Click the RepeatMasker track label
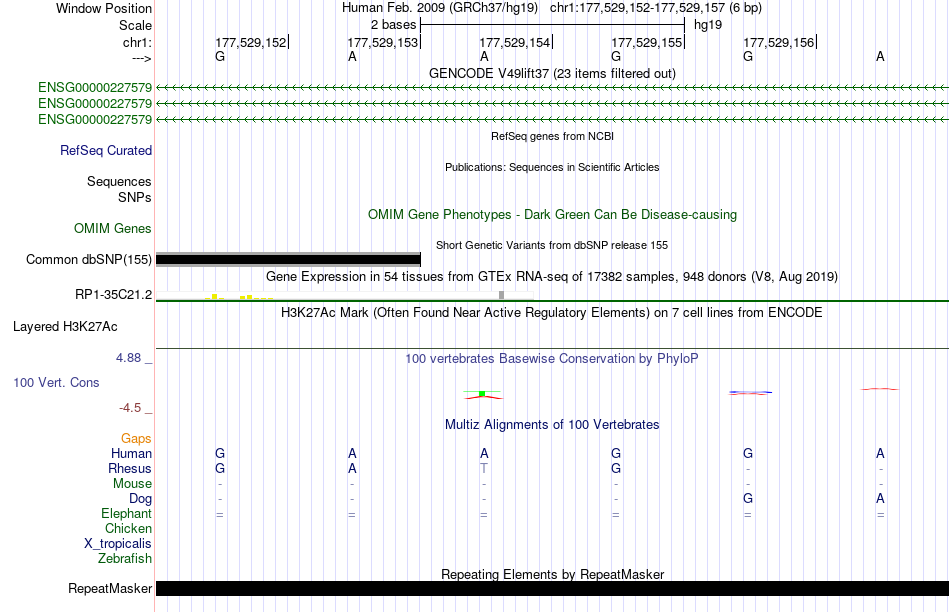Image resolution: width=950 pixels, height=612 pixels. pos(110,588)
